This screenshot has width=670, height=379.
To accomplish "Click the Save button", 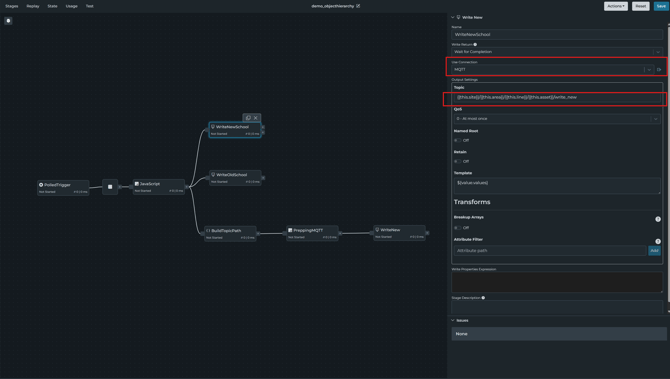I will tap(661, 6).
